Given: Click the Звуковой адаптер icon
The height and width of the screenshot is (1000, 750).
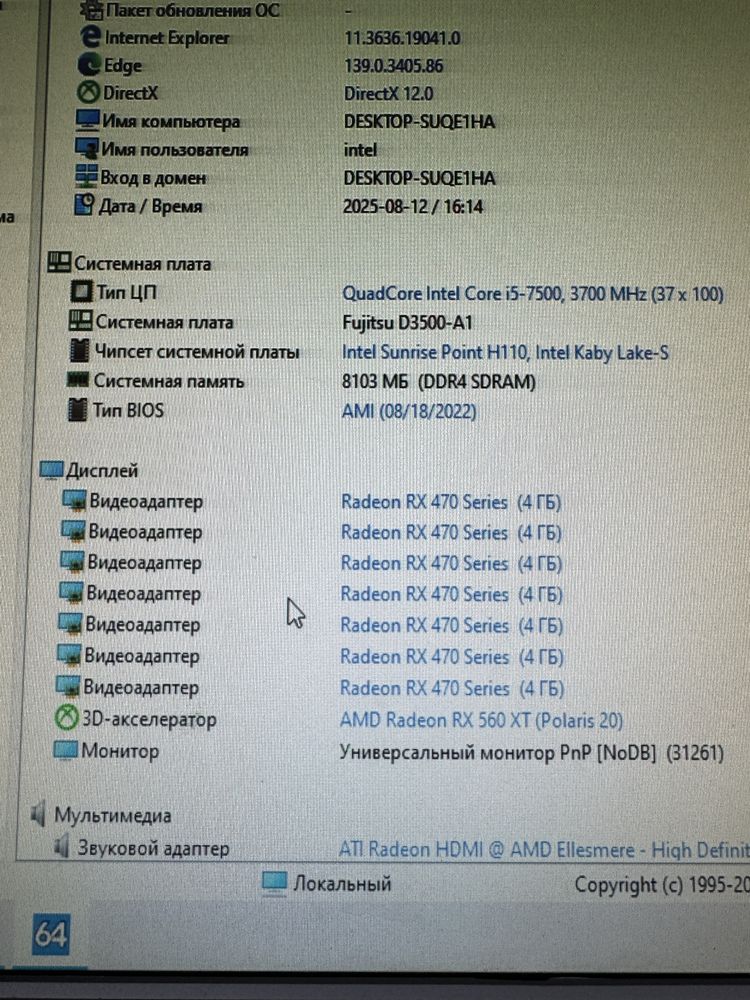Looking at the screenshot, I should [x=62, y=848].
